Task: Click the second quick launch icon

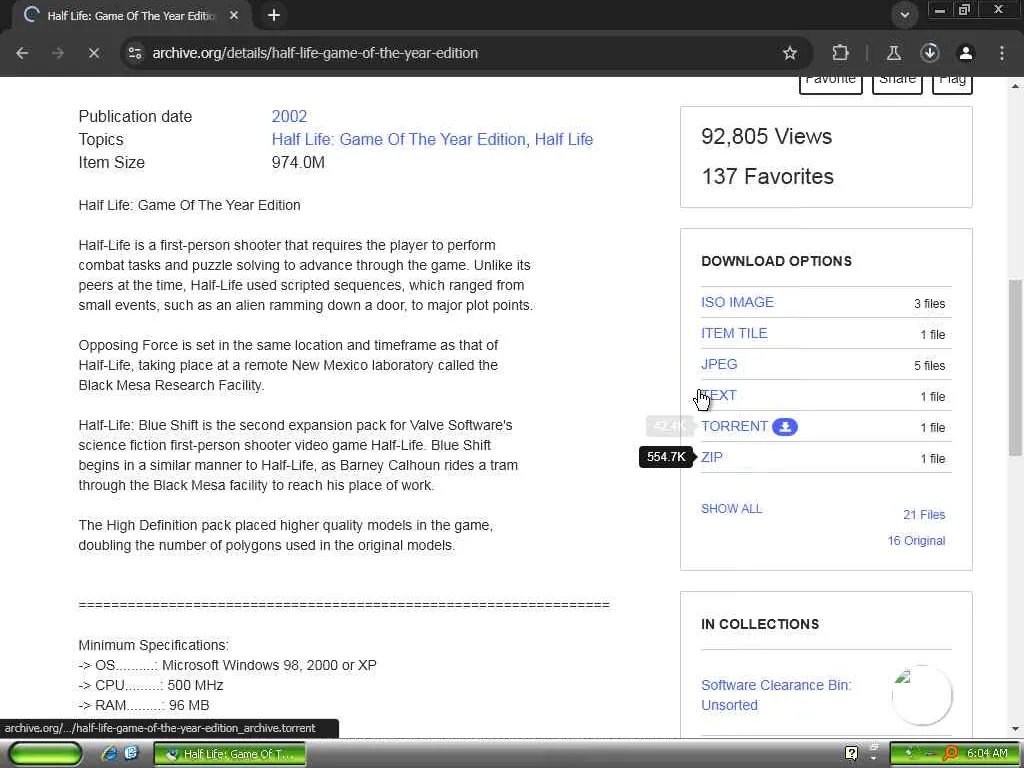Action: point(131,754)
